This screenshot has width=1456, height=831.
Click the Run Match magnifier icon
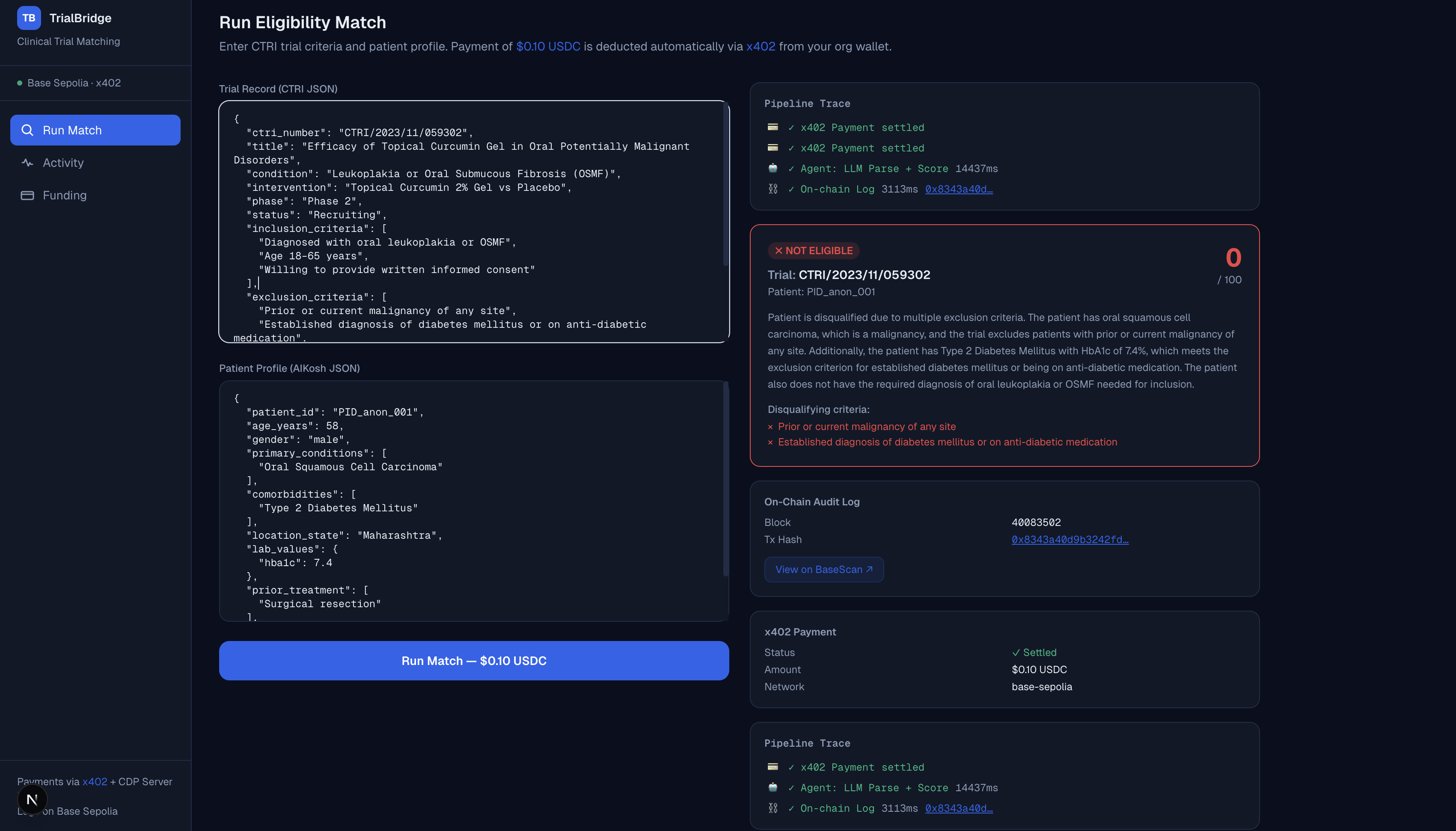[x=27, y=130]
